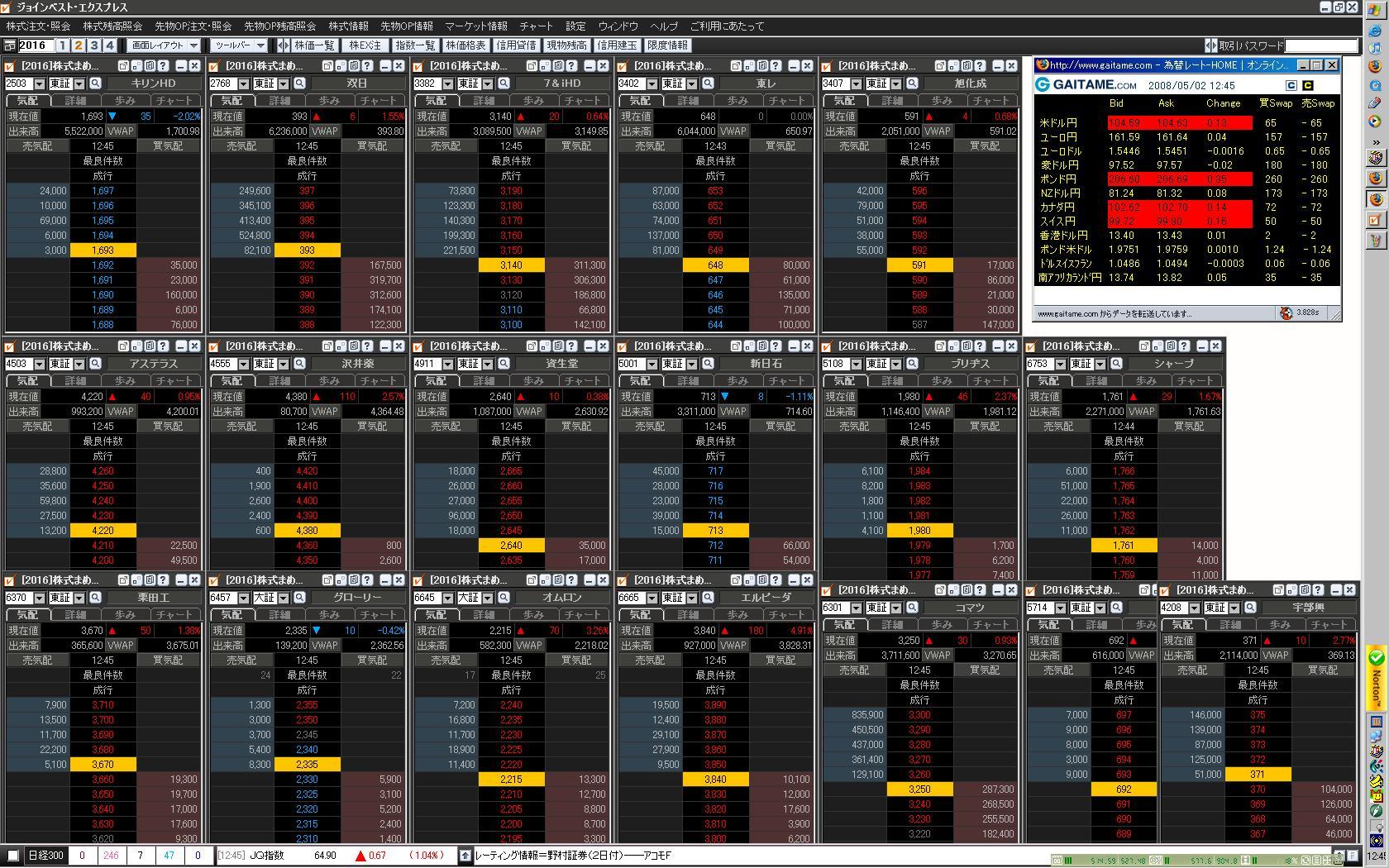Open the 大証 market dropdown in the グローリー panel
Image resolution: width=1389 pixels, height=868 pixels.
tap(284, 598)
